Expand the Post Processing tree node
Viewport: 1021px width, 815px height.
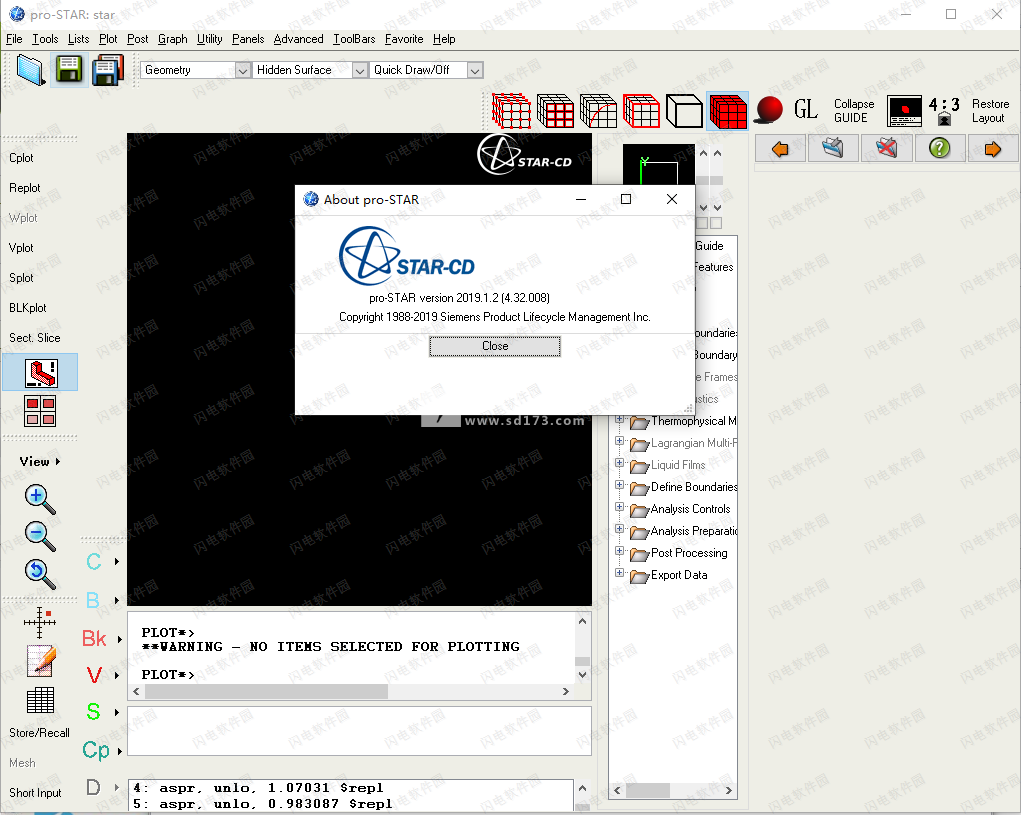pos(620,551)
